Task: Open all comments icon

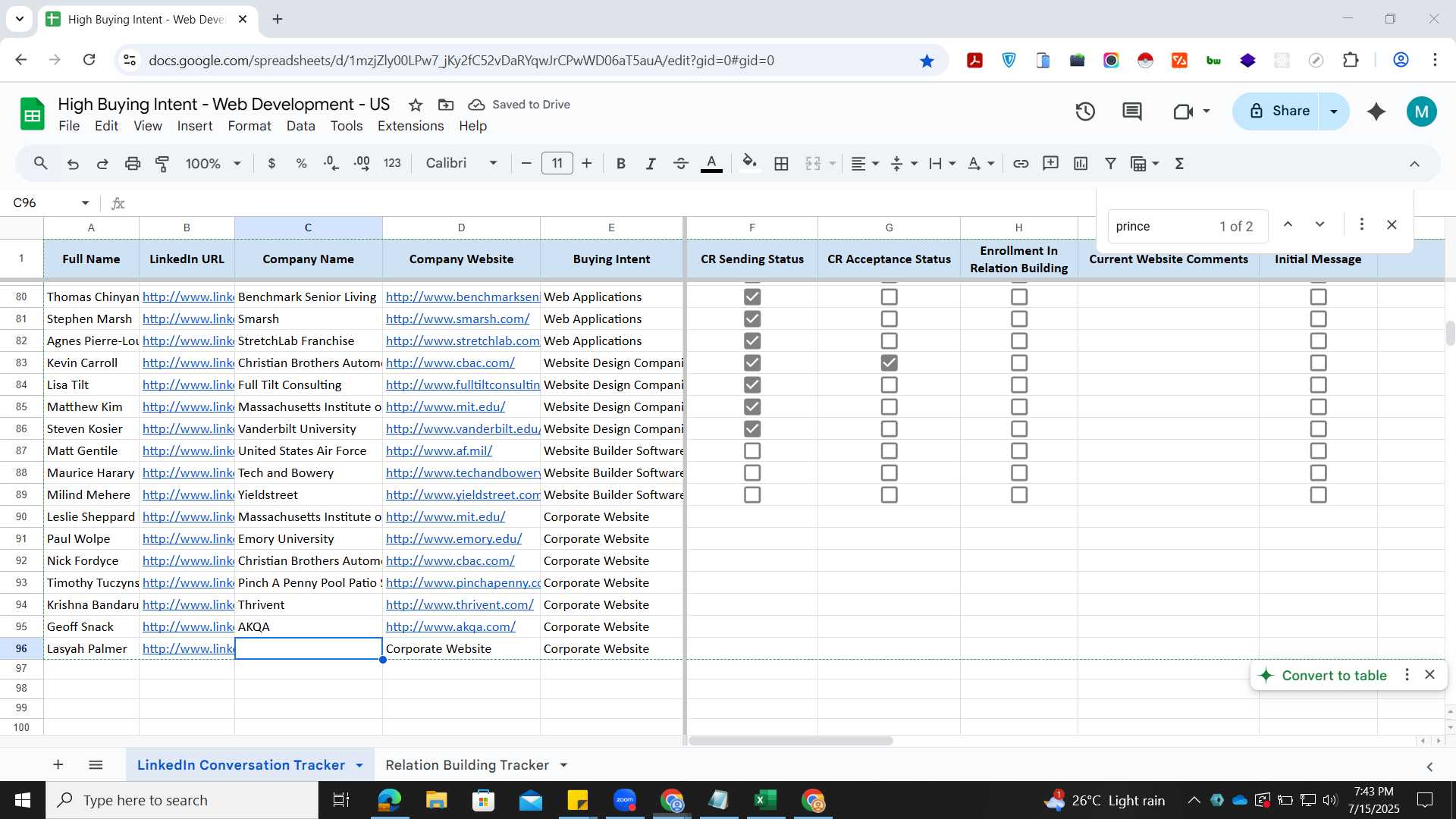Action: tap(1132, 111)
